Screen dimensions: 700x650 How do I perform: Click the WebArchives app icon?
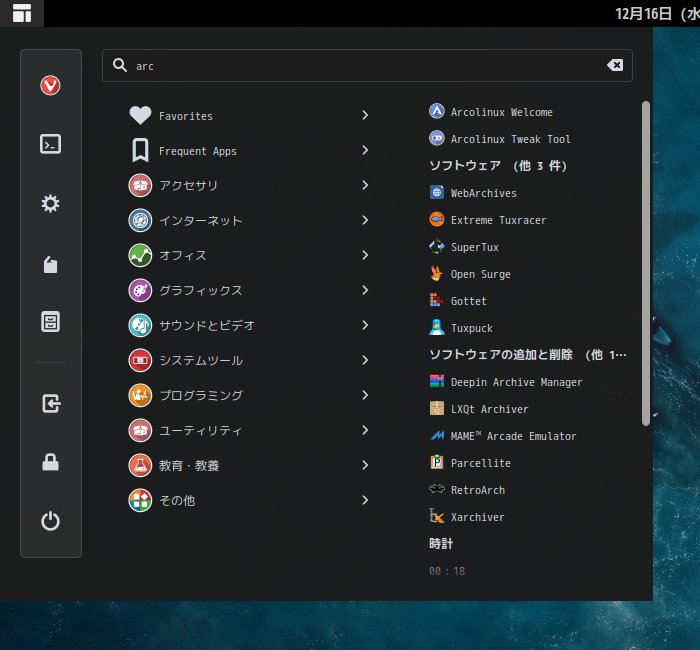pyautogui.click(x=437, y=192)
